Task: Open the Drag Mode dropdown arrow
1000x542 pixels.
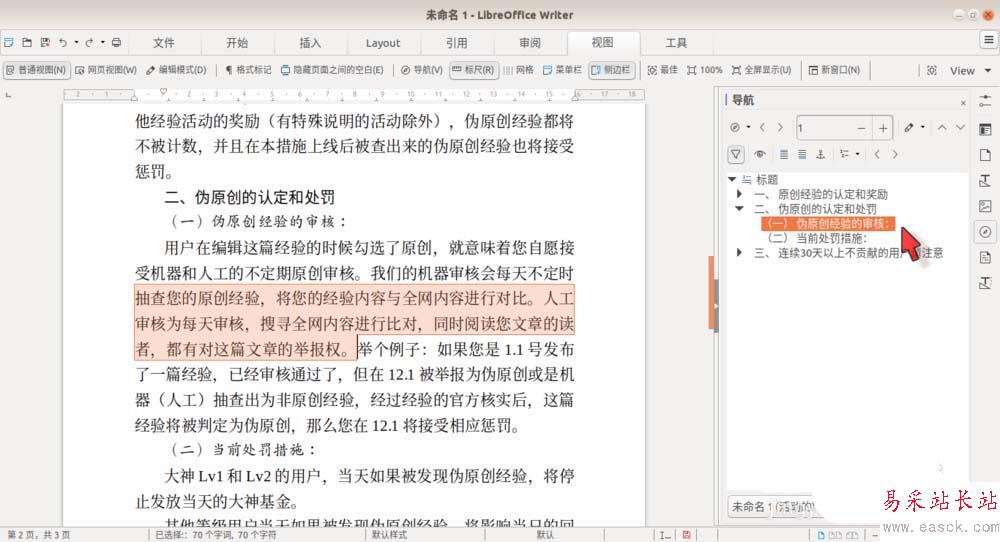Action: tap(922, 128)
